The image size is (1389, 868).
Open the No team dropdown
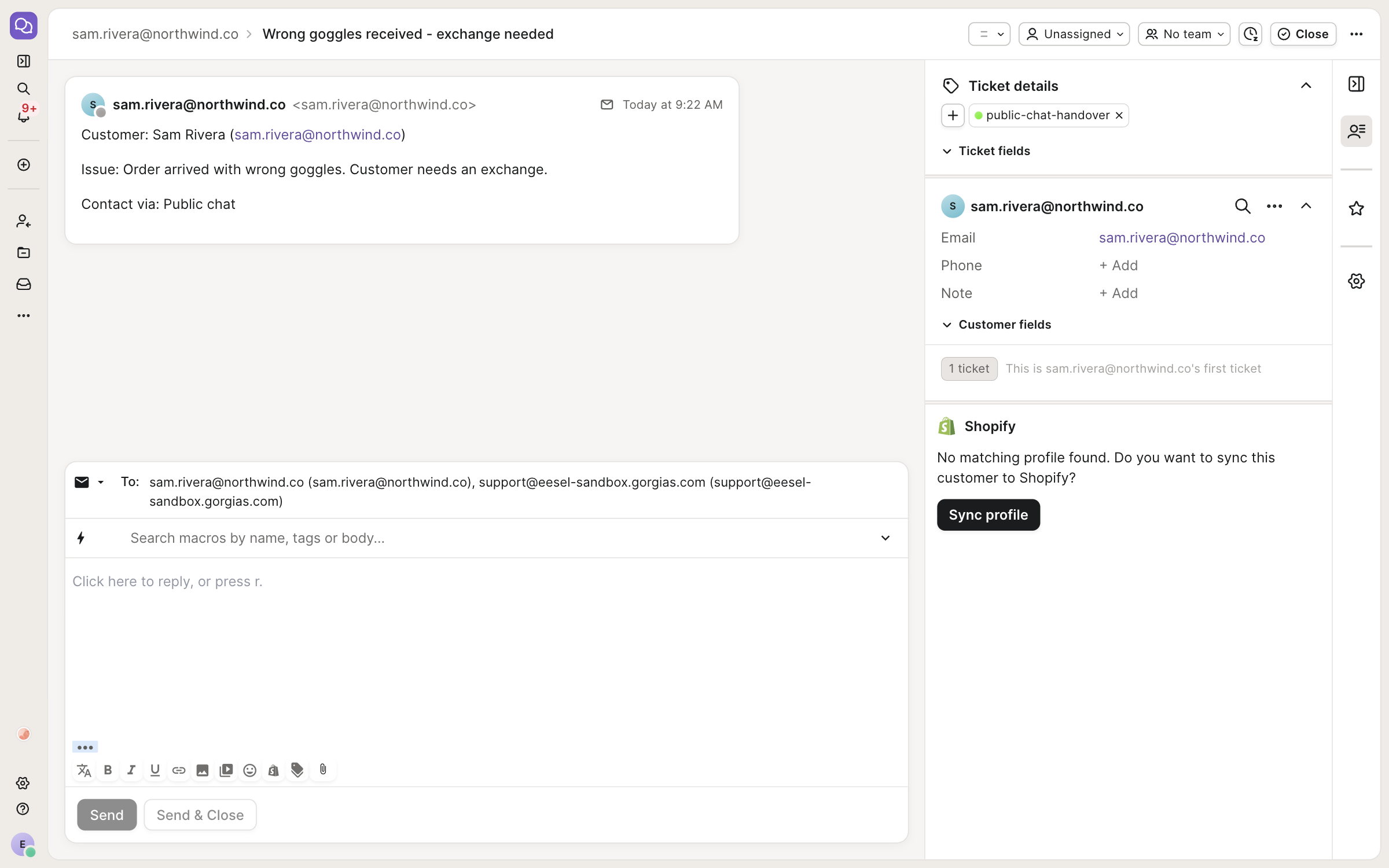click(x=1184, y=34)
